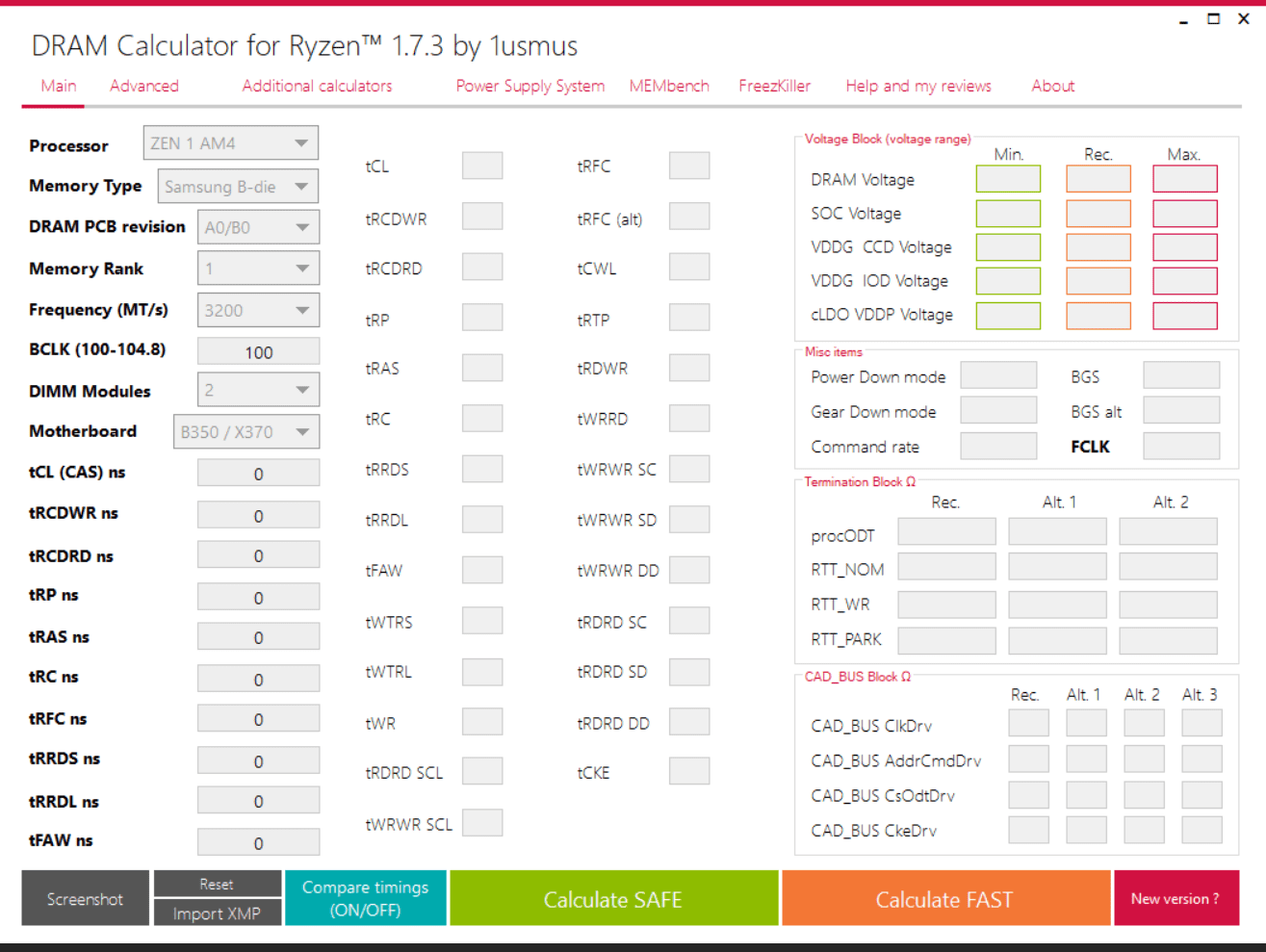The width and height of the screenshot is (1266, 952).
Task: Expand the Processor dropdown
Action: 231,143
